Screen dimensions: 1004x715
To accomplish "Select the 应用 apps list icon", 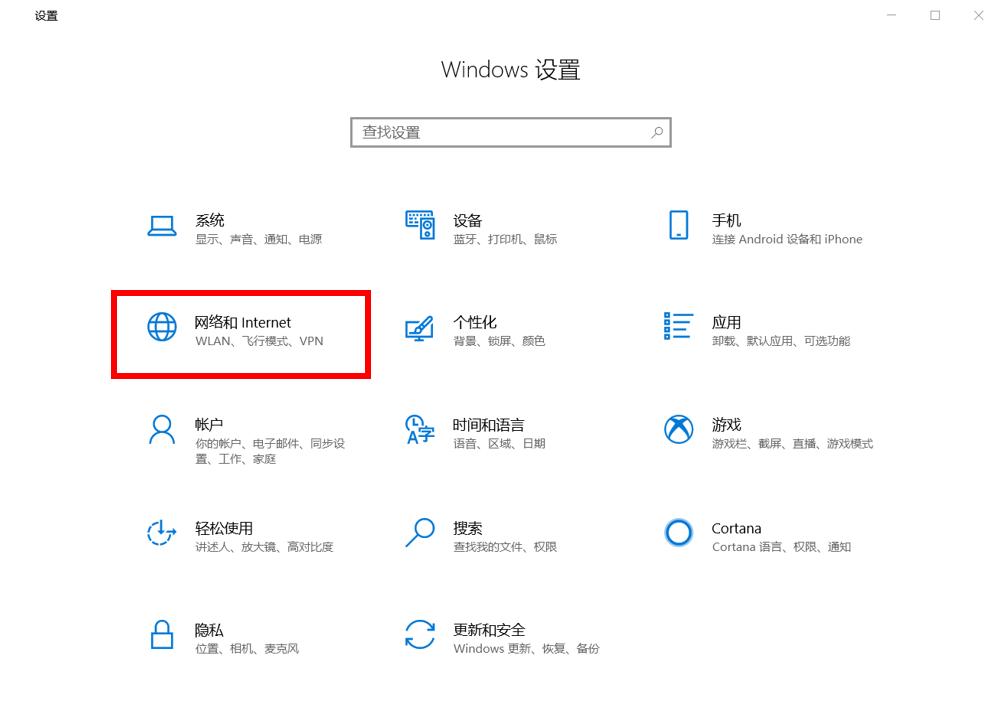I will pyautogui.click(x=678, y=328).
